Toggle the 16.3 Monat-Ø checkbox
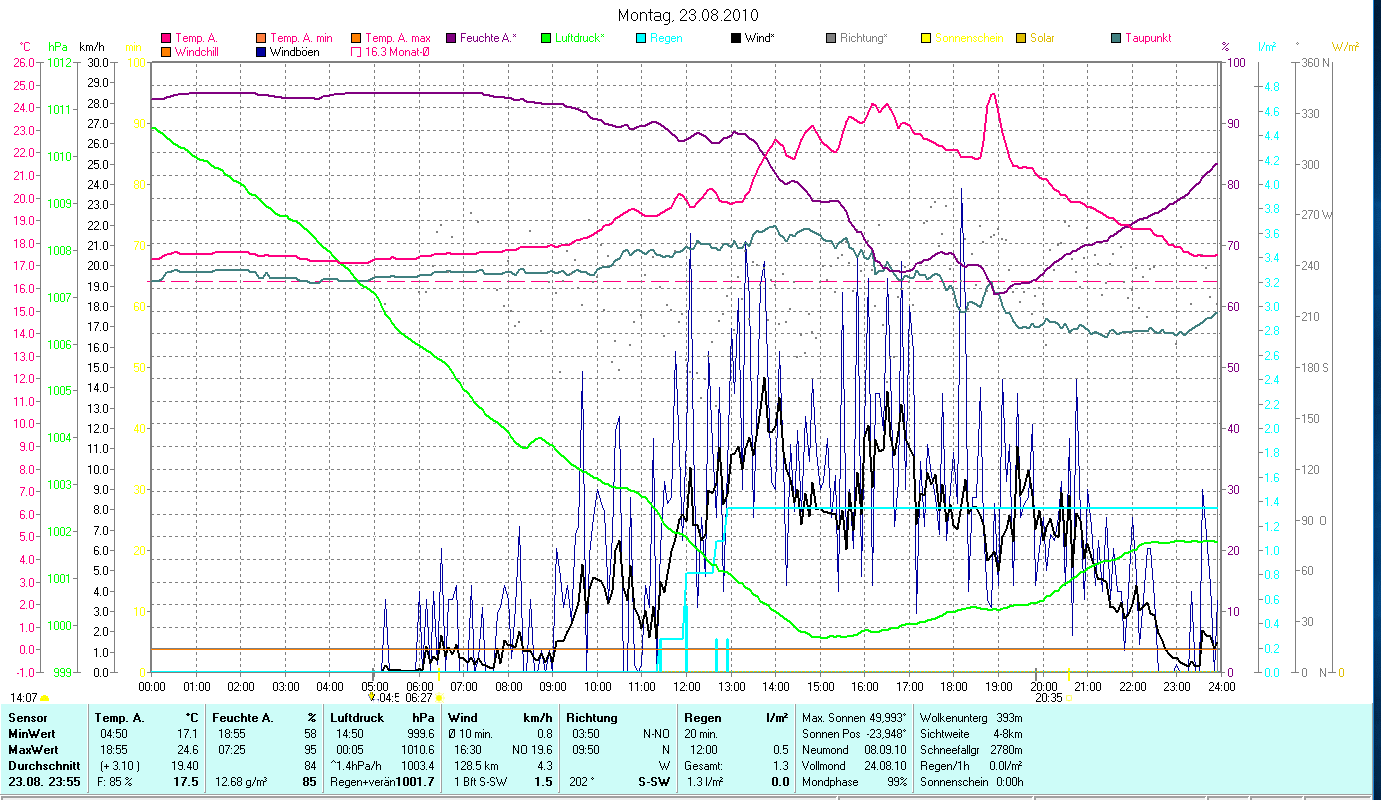This screenshot has width=1381, height=800. (x=356, y=51)
